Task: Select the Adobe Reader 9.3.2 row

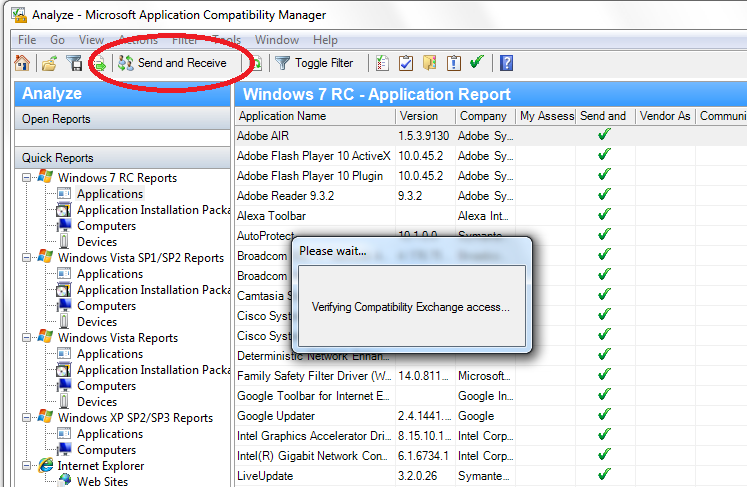Action: click(491, 196)
